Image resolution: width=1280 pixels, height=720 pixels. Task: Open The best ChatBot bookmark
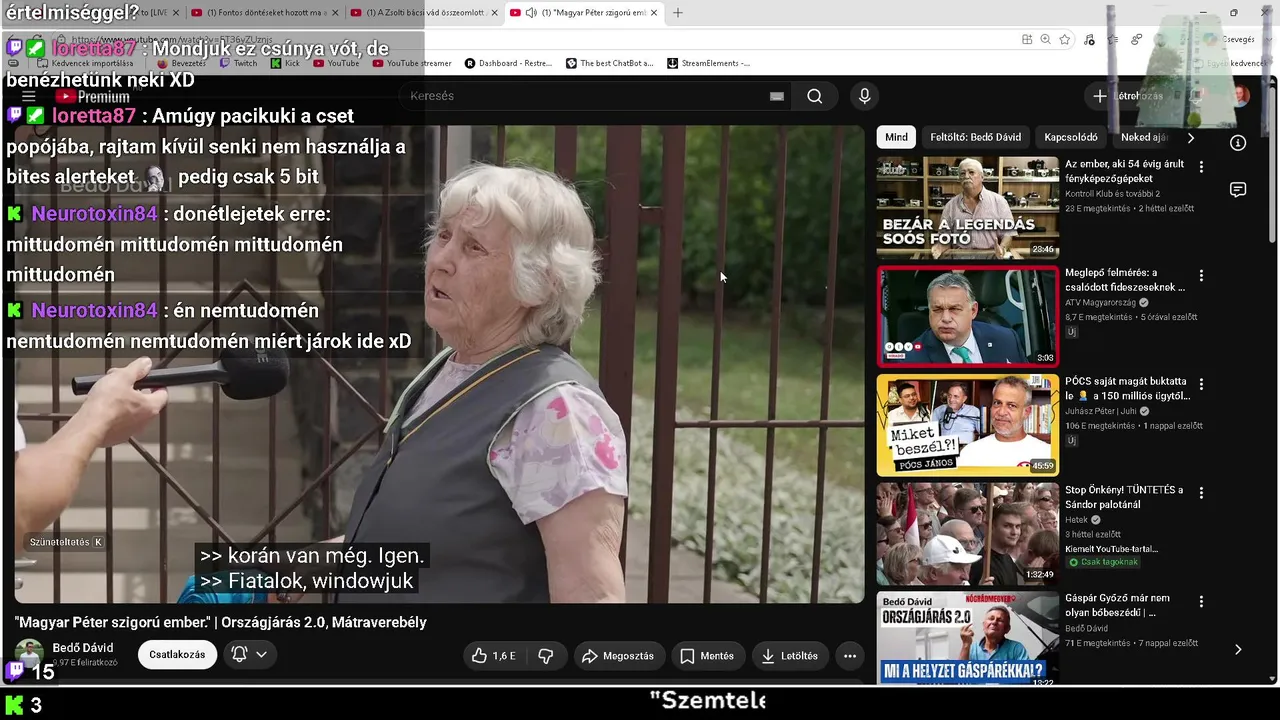[609, 63]
